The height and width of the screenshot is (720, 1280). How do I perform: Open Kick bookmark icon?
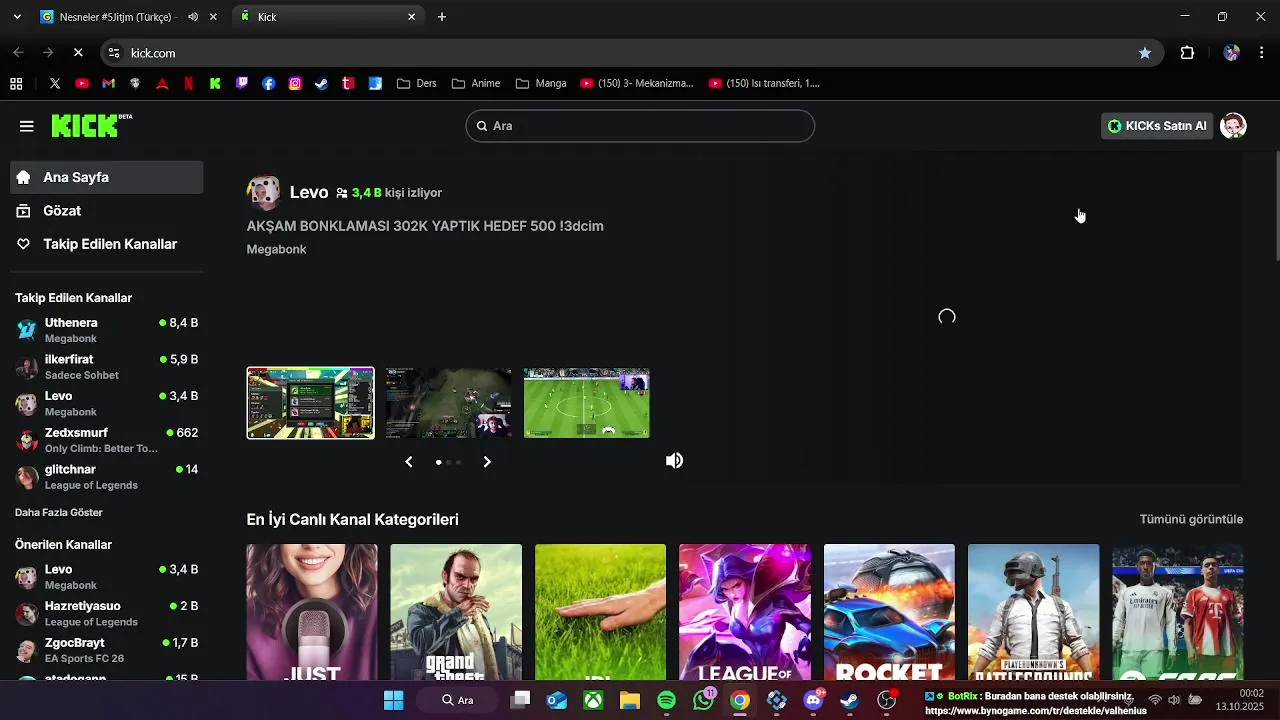[x=215, y=84]
